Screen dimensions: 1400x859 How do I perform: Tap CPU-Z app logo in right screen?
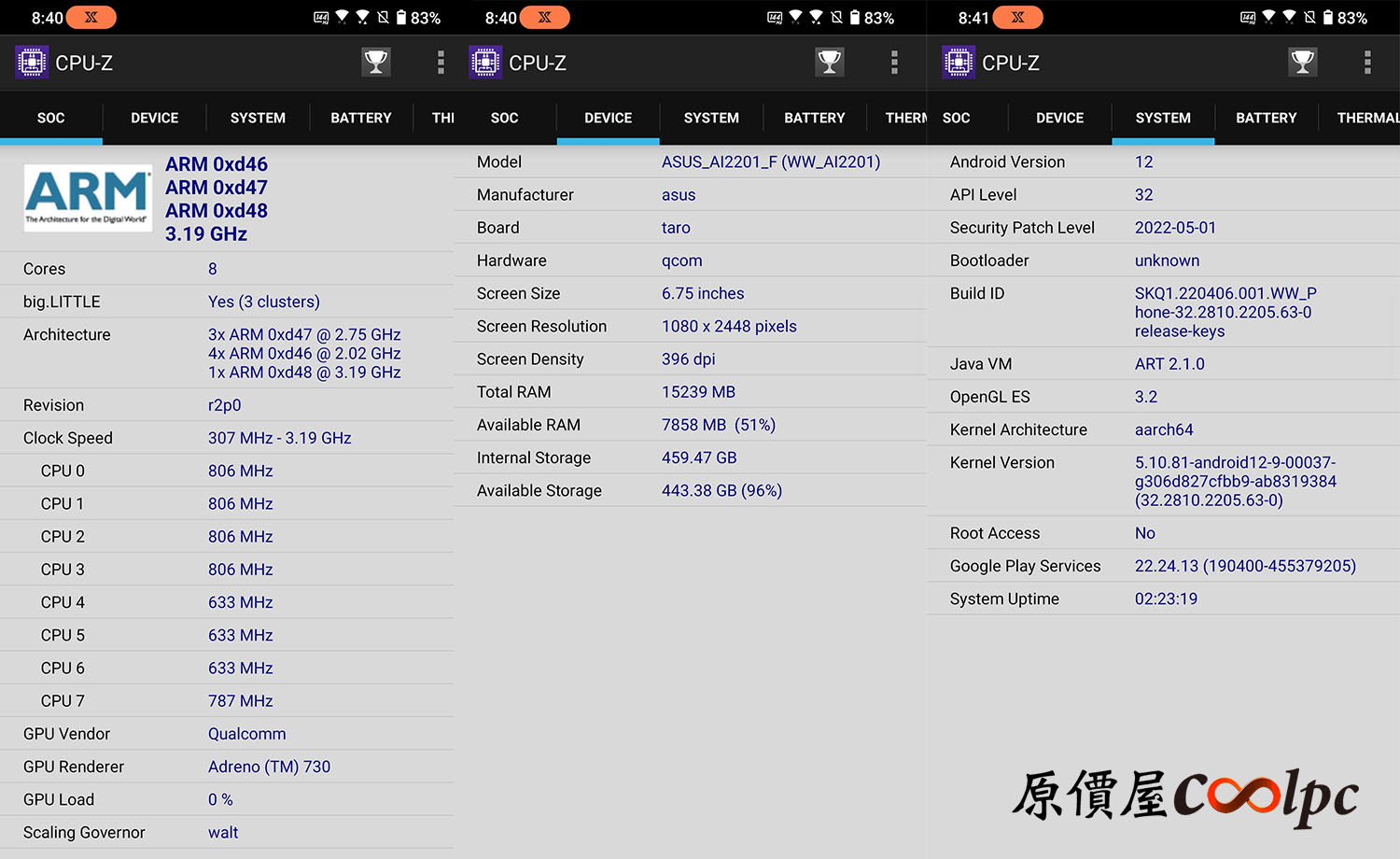point(959,63)
